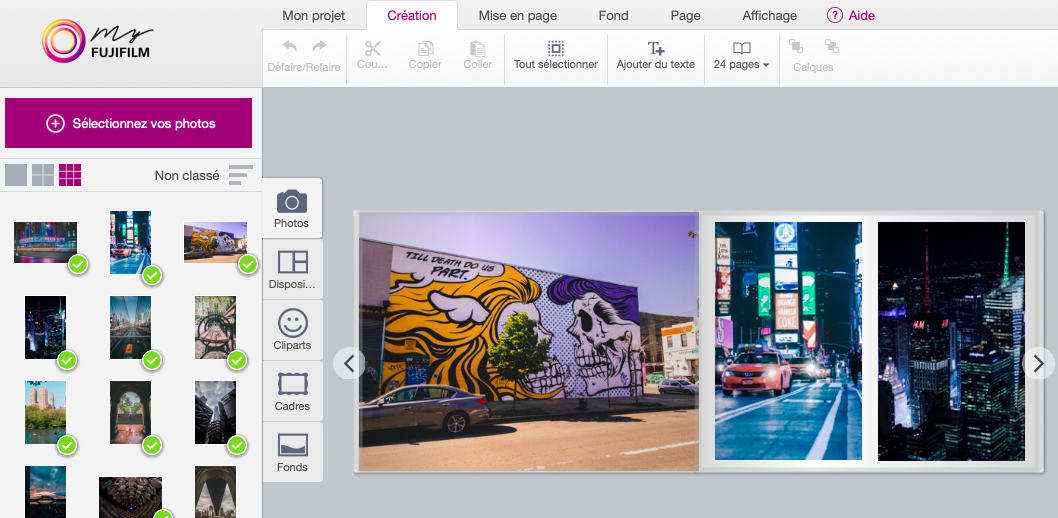
Task: Select the skull mural on left page
Action: coord(528,342)
